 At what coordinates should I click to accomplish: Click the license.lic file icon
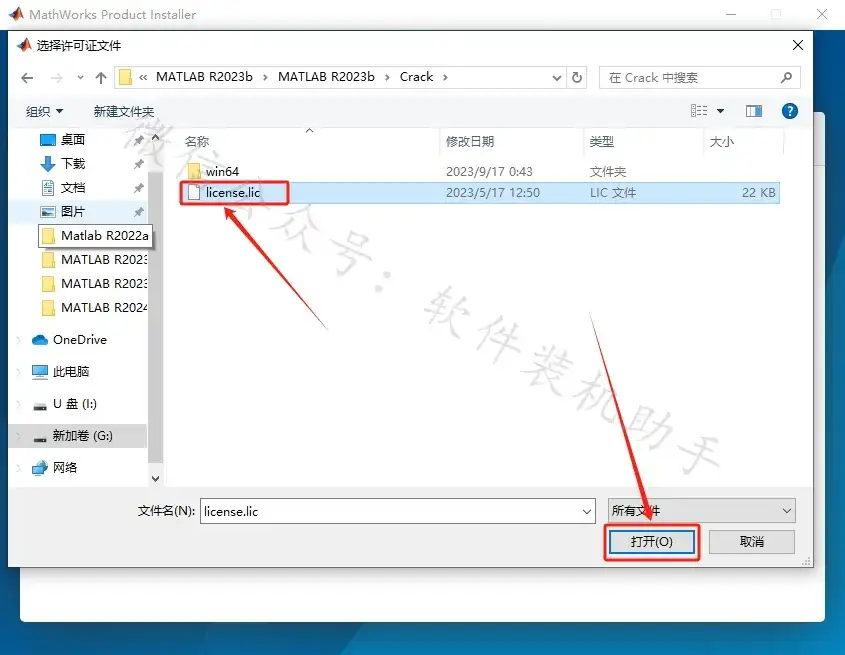pyautogui.click(x=194, y=192)
